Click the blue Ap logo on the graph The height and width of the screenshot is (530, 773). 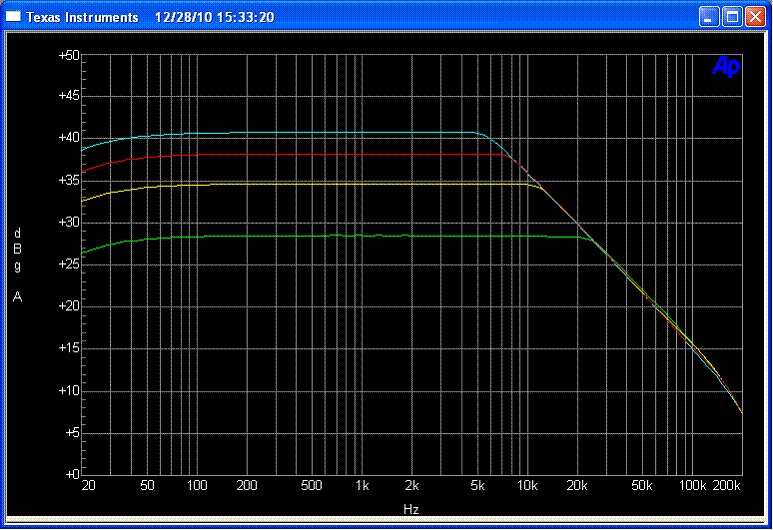tap(726, 66)
